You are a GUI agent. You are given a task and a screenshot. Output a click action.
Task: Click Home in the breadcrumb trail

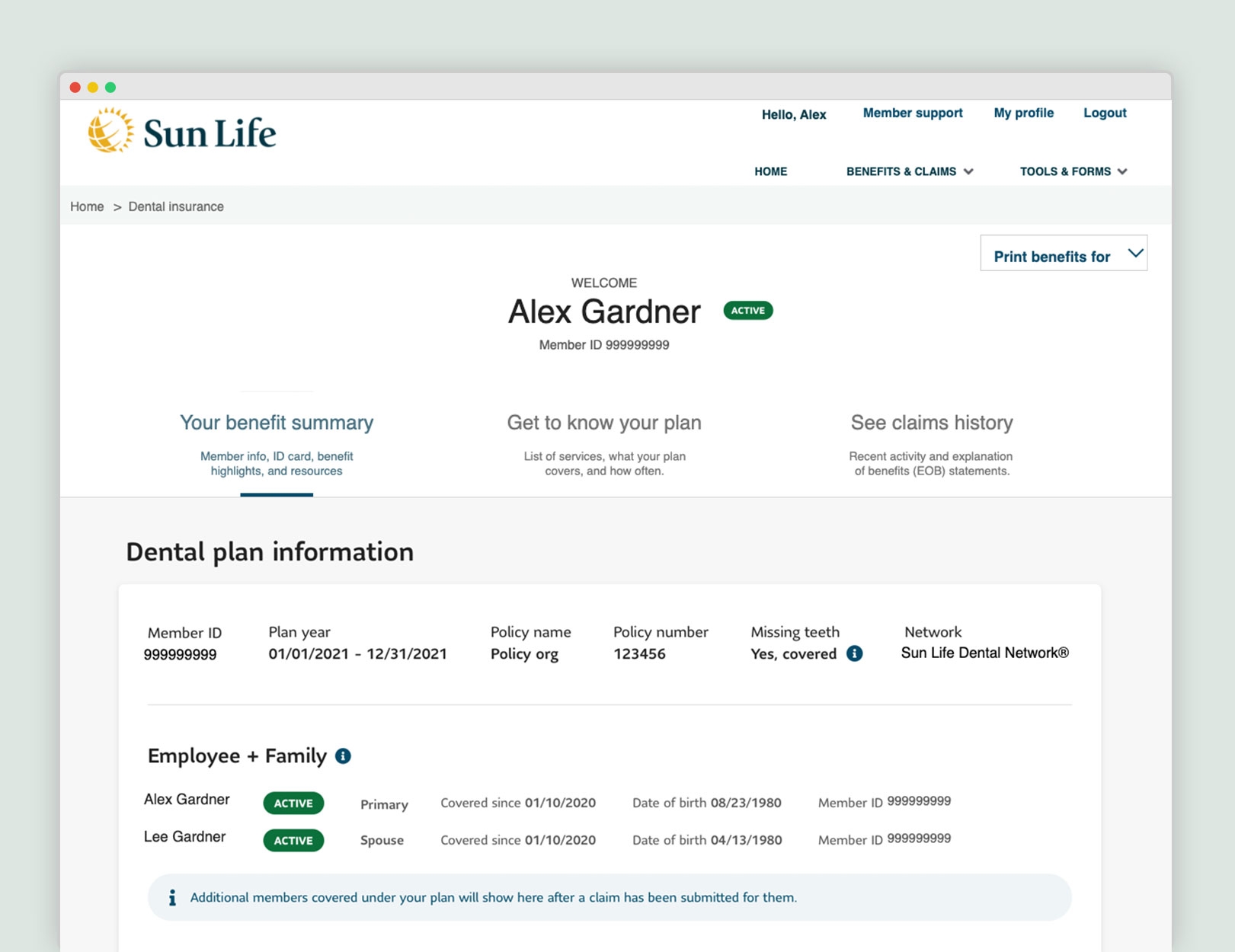click(x=87, y=206)
